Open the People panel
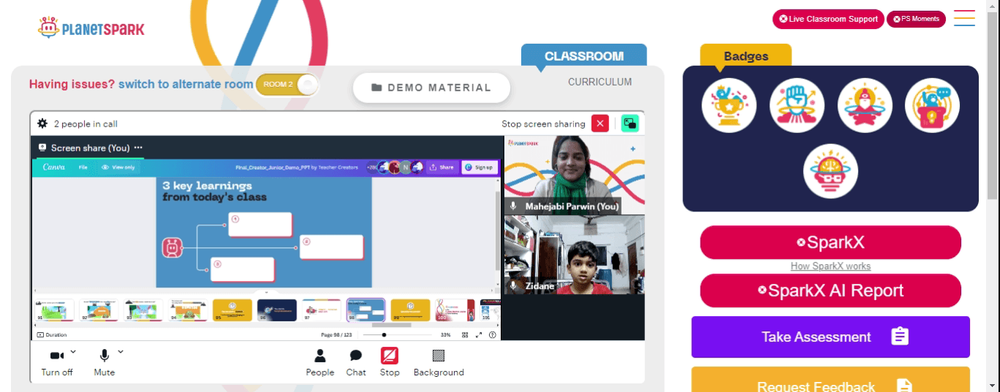This screenshot has height=392, width=1000. [320, 362]
